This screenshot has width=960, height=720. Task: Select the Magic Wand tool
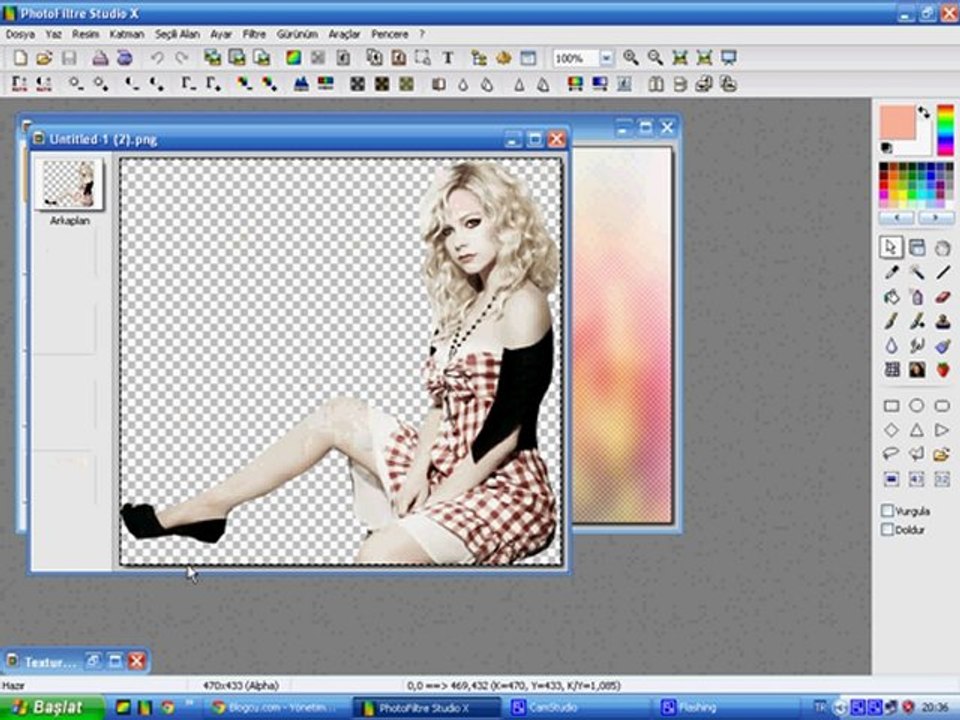pyautogui.click(x=917, y=272)
